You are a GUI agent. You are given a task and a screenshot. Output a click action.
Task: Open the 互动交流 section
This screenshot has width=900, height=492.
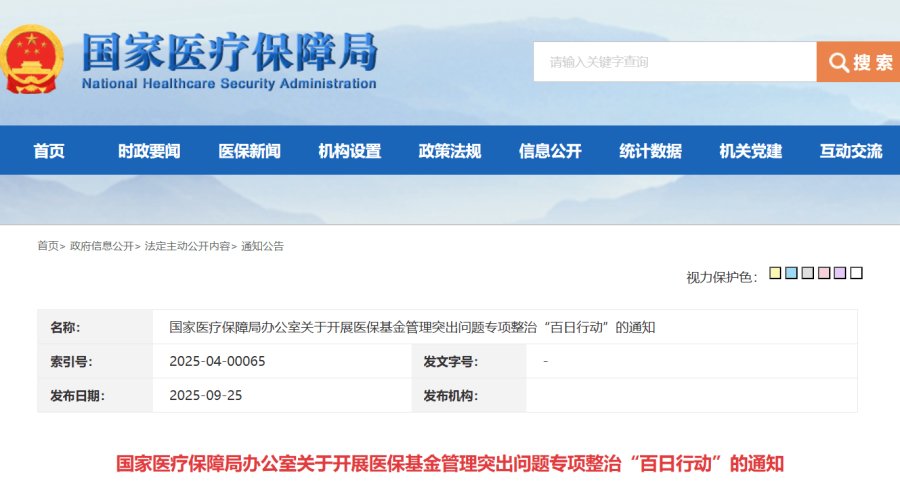coord(850,151)
